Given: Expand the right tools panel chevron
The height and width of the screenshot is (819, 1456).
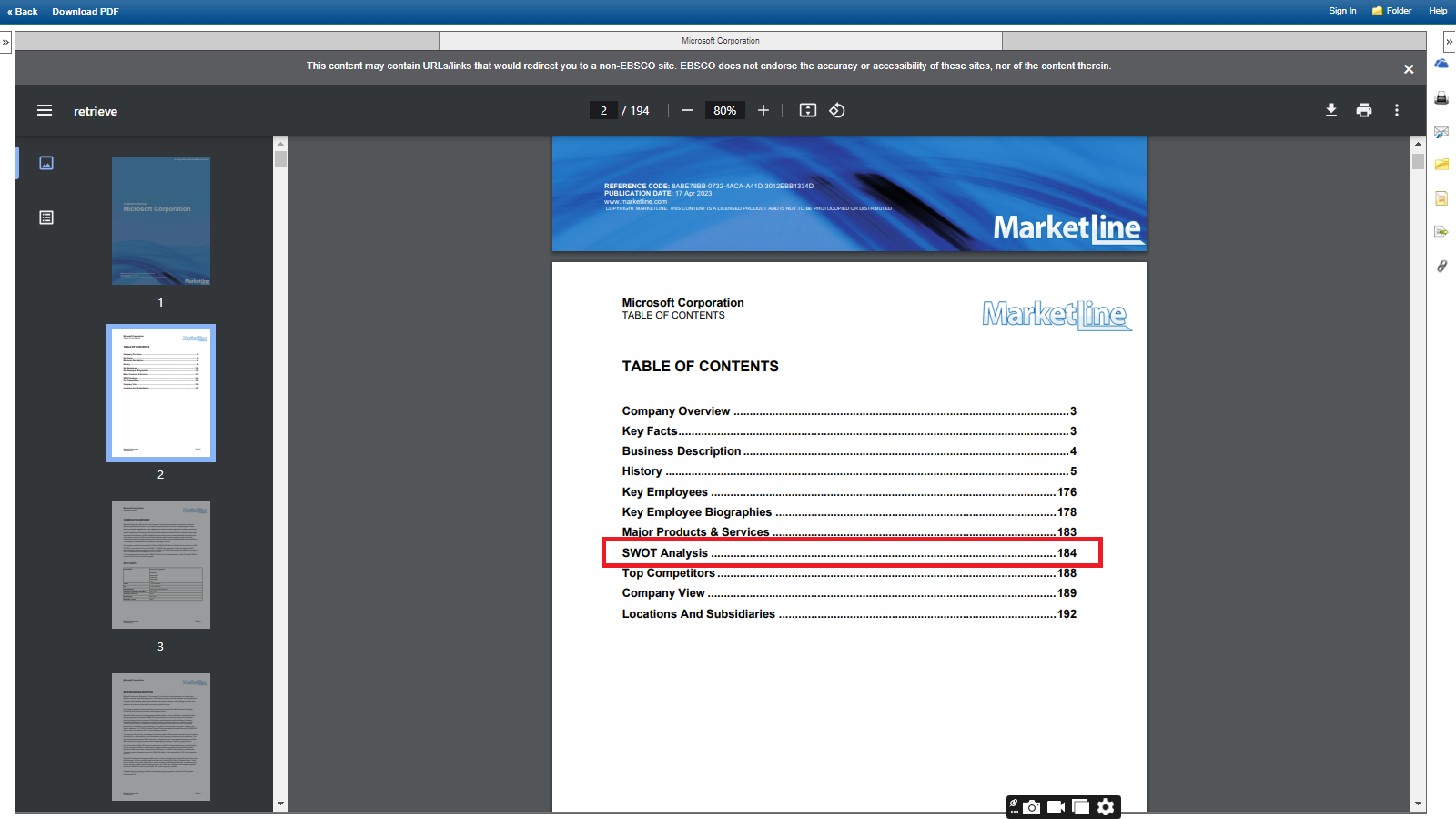Looking at the screenshot, I should [x=1449, y=42].
